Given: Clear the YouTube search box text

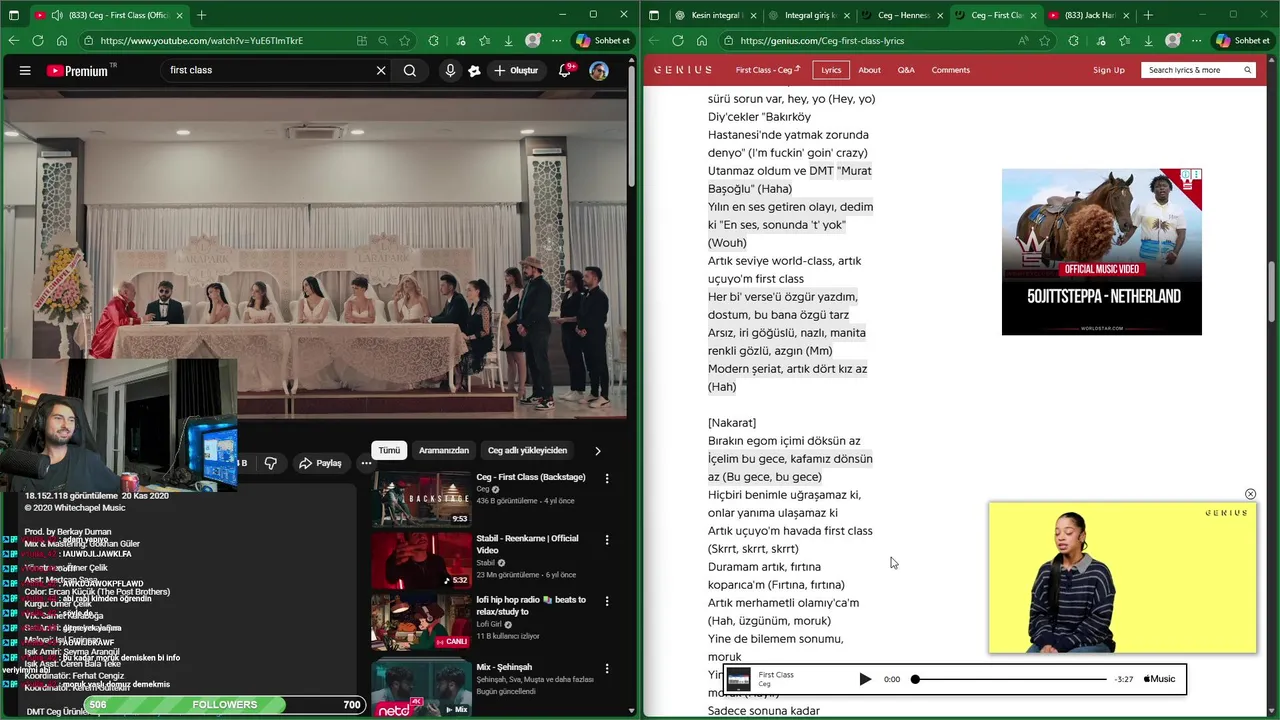Looking at the screenshot, I should click(x=381, y=71).
